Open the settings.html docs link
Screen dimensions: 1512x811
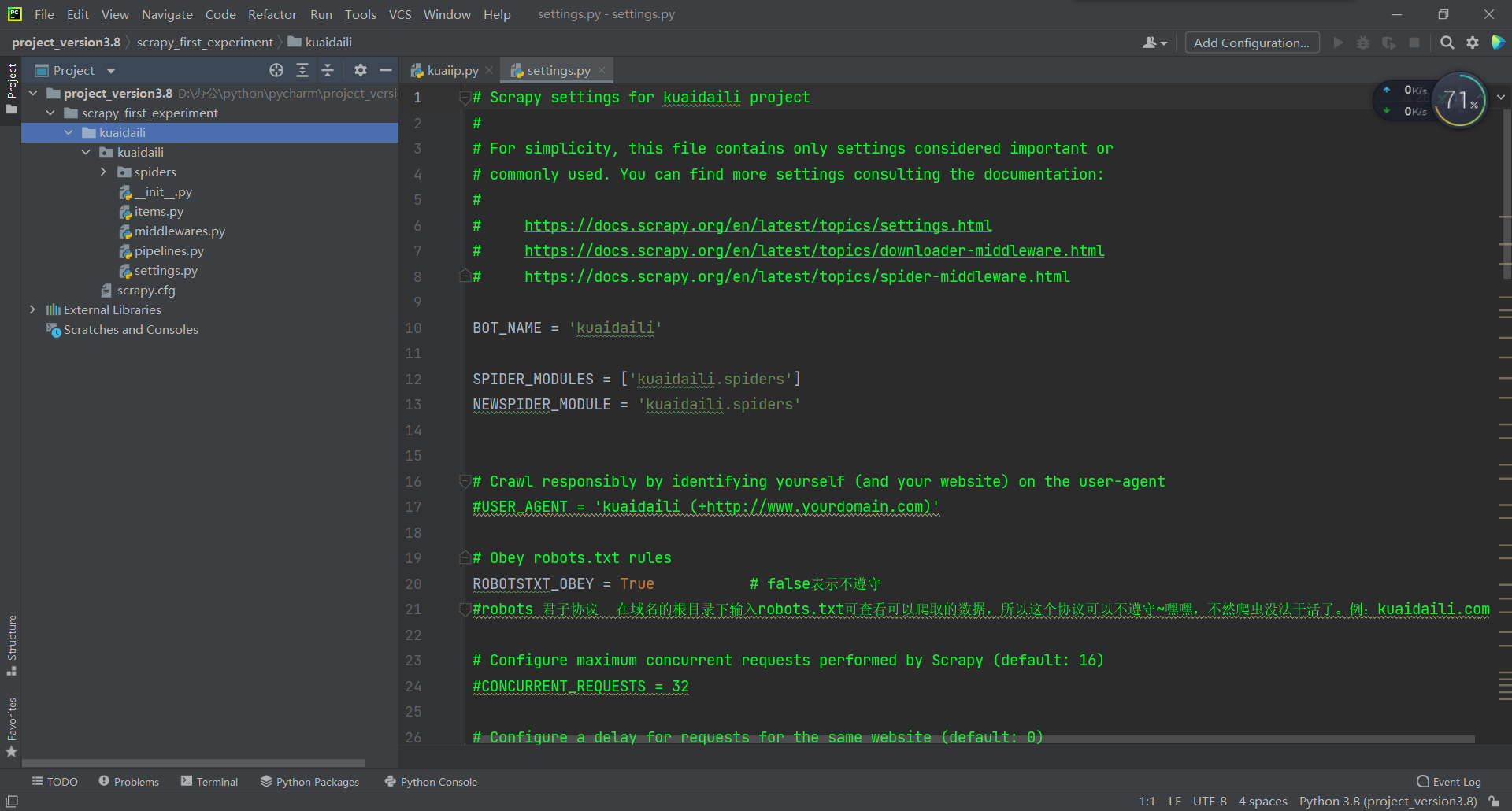[x=758, y=226]
